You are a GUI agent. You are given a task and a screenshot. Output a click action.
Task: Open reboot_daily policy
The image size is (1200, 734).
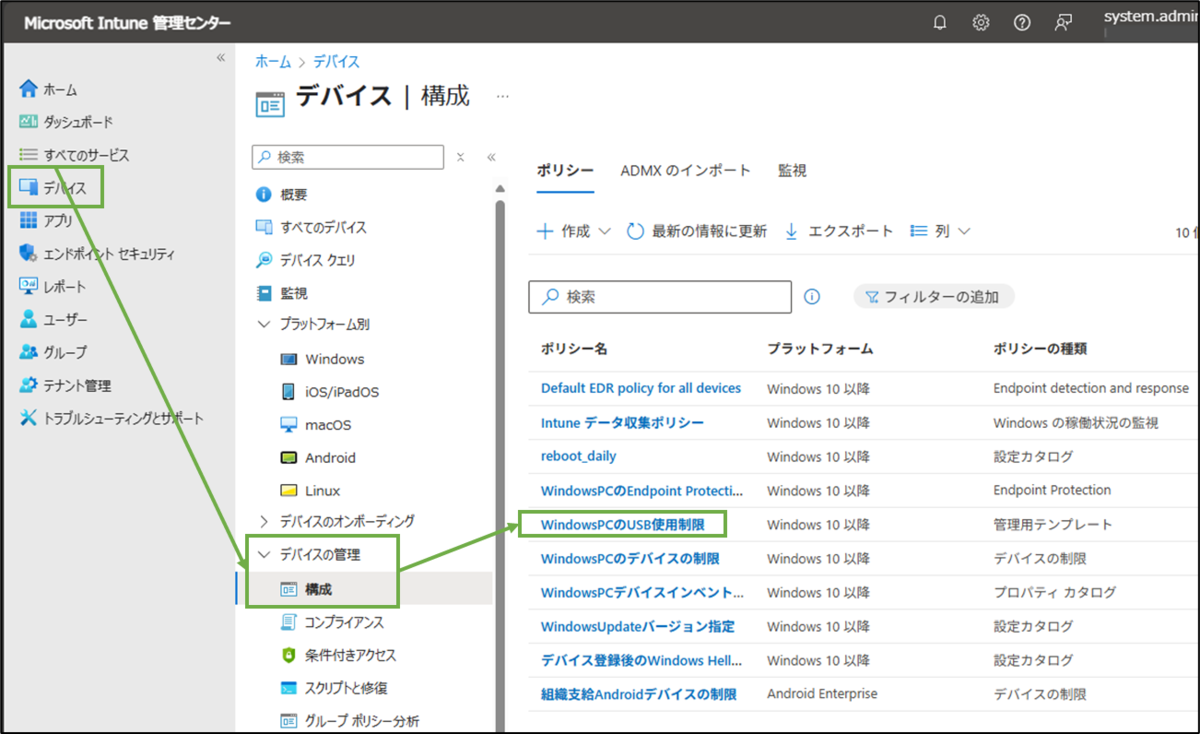(x=578, y=456)
